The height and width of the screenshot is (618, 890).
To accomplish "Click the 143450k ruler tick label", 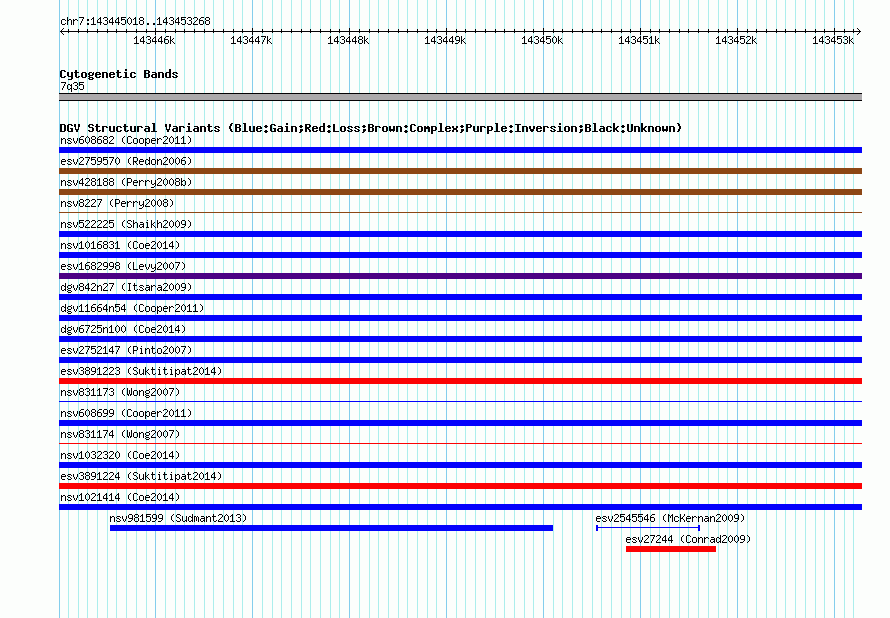I will pos(542,40).
